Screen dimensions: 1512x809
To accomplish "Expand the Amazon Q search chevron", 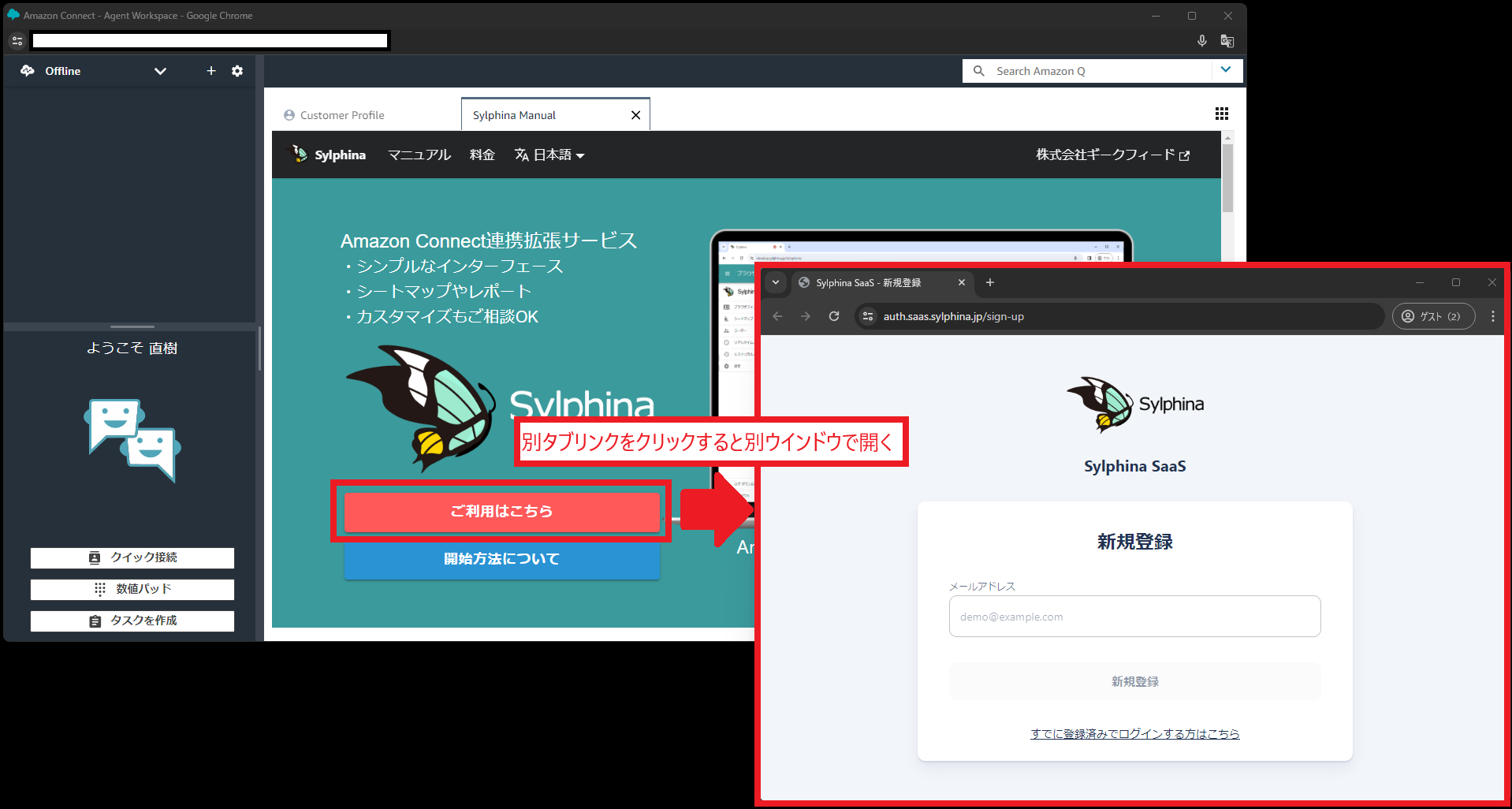I will [1226, 70].
